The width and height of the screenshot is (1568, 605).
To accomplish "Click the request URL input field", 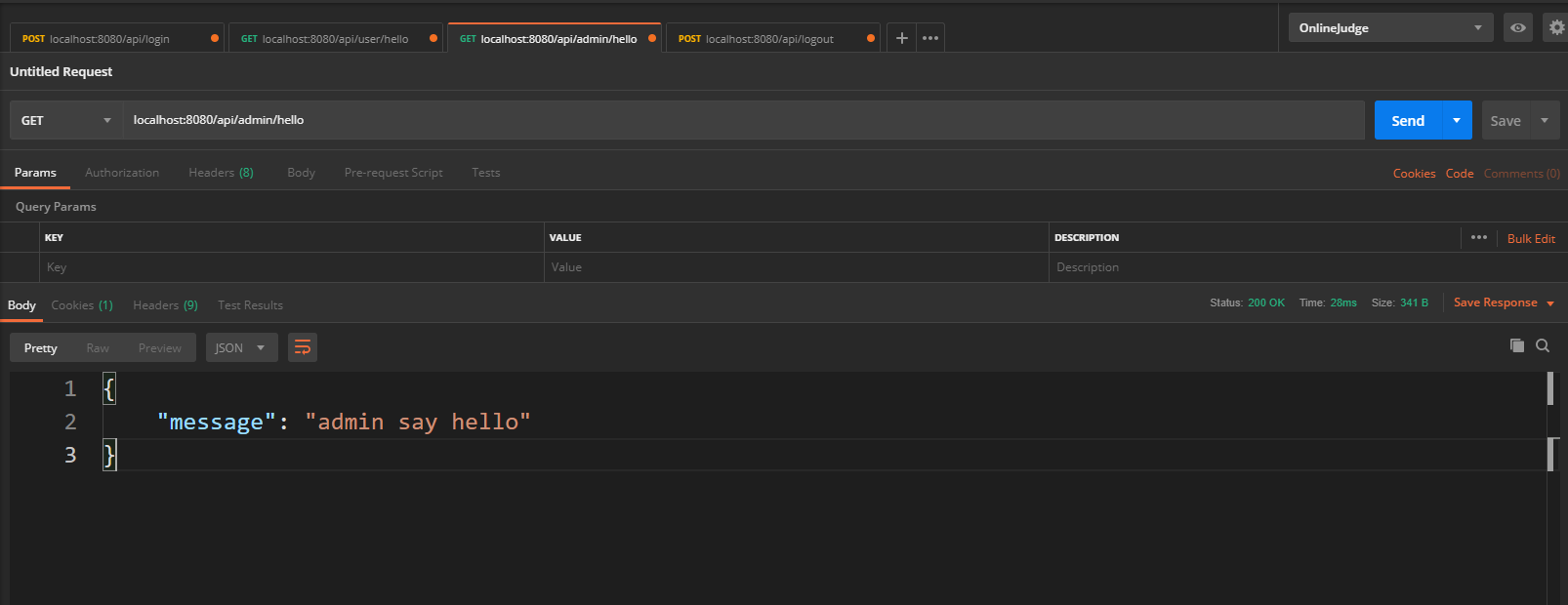I will pos(742,120).
